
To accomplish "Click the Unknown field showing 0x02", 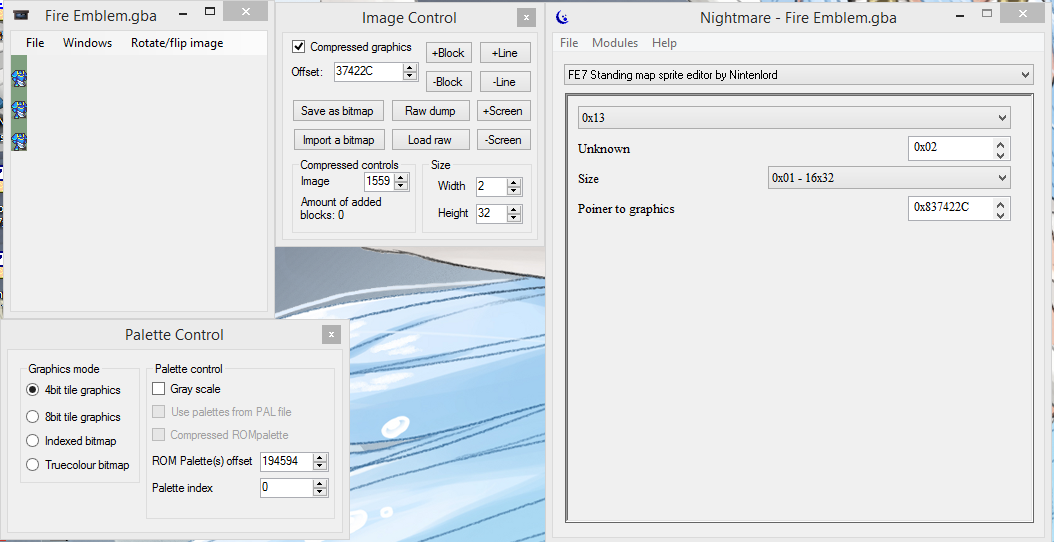I will pos(951,149).
